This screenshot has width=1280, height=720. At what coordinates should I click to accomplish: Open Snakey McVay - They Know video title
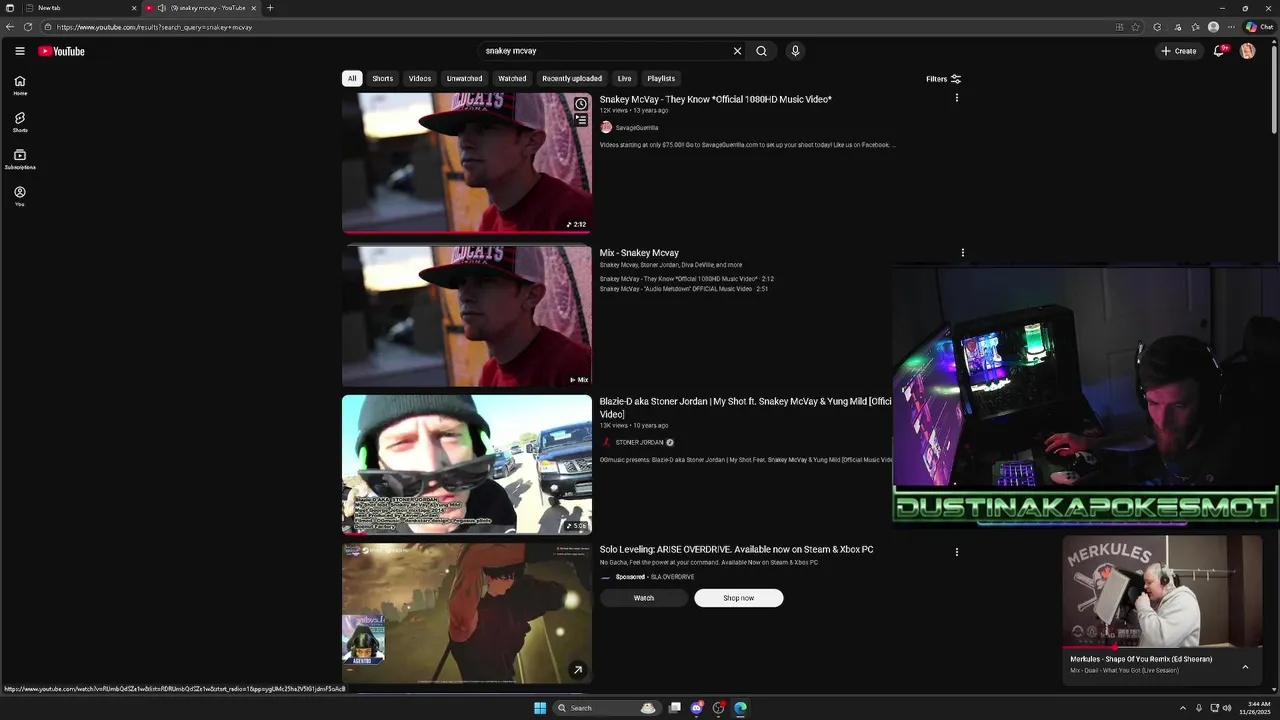click(x=716, y=99)
